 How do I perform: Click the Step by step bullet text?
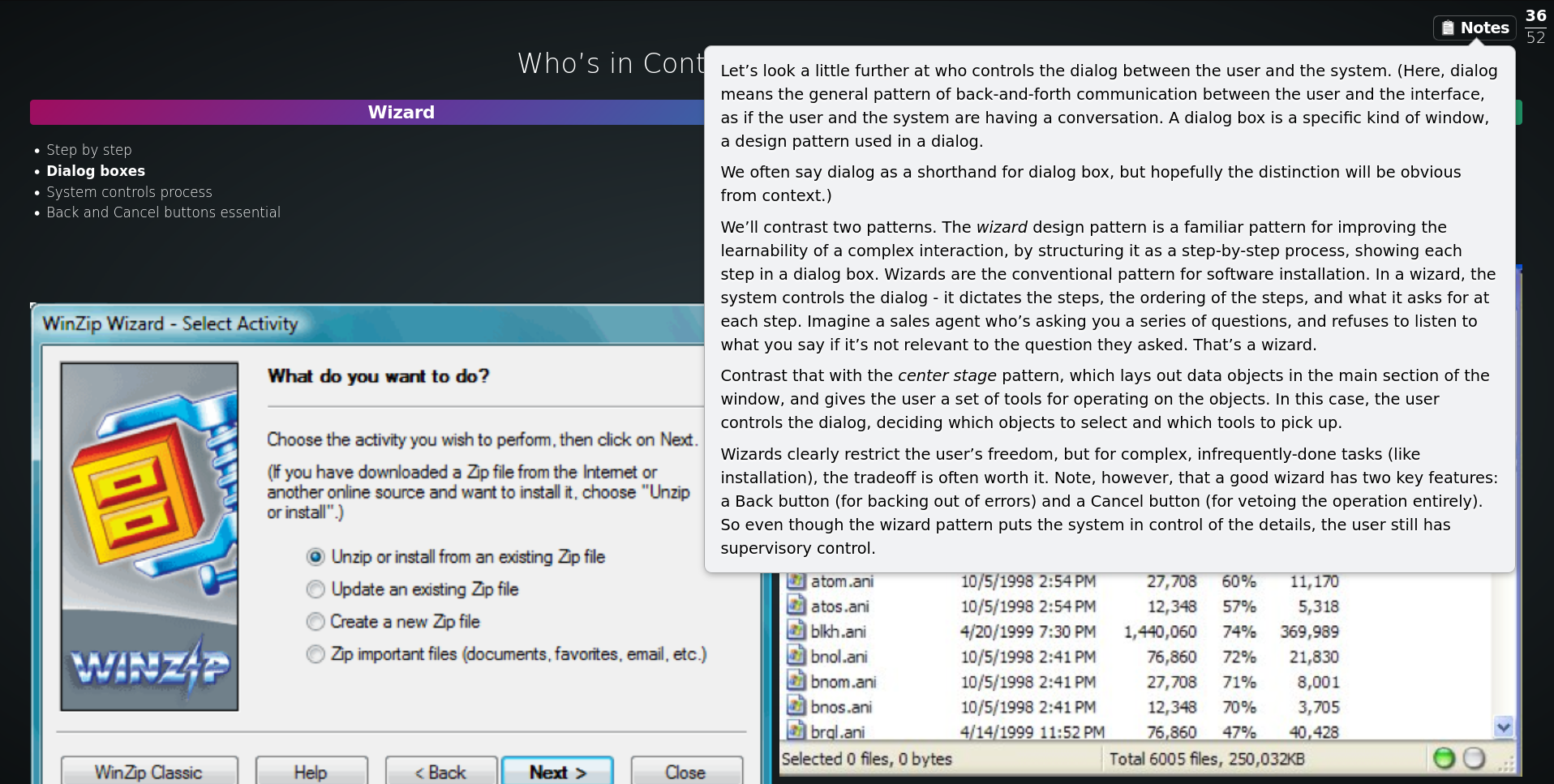(89, 150)
